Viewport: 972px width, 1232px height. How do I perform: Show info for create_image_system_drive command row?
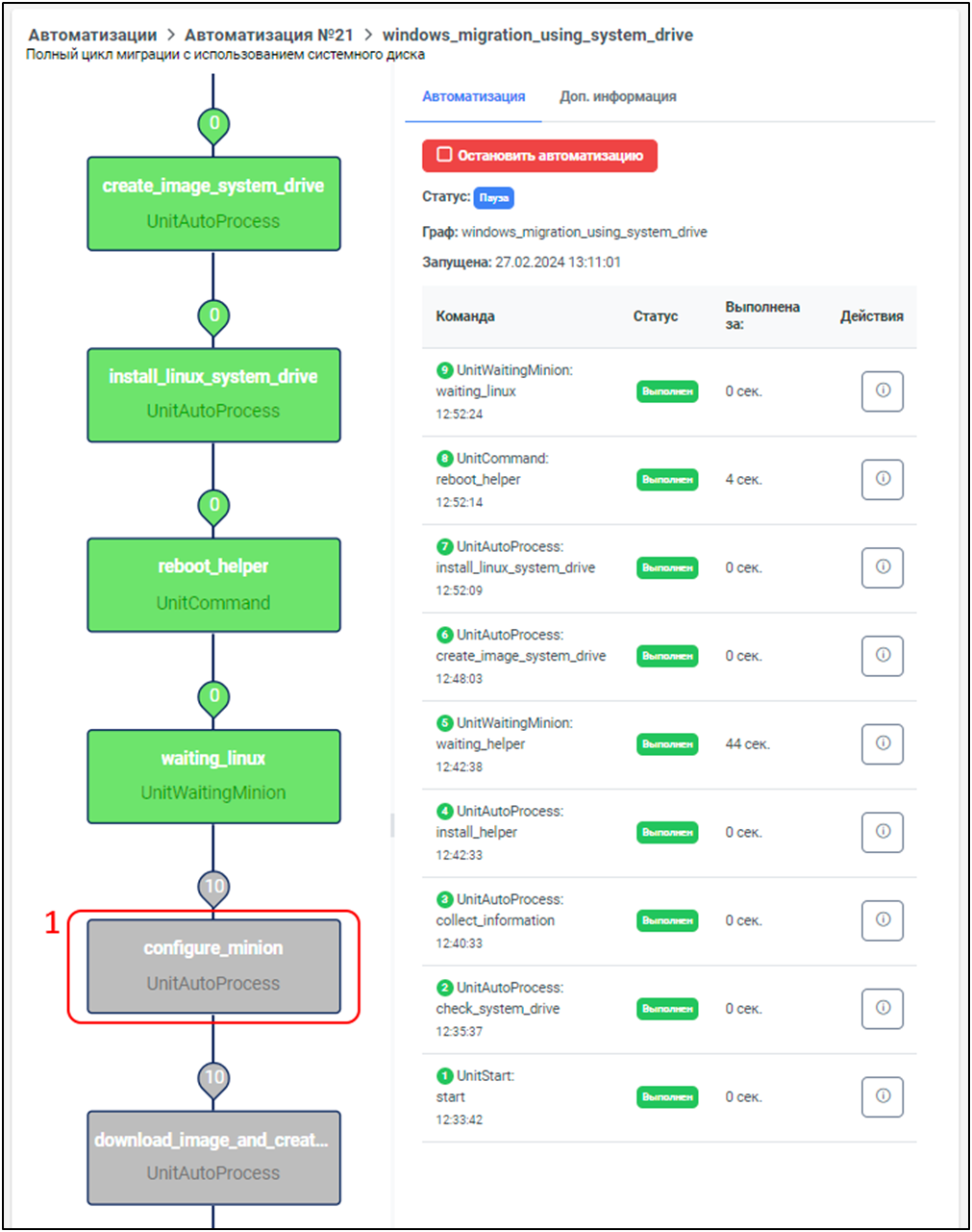point(882,656)
